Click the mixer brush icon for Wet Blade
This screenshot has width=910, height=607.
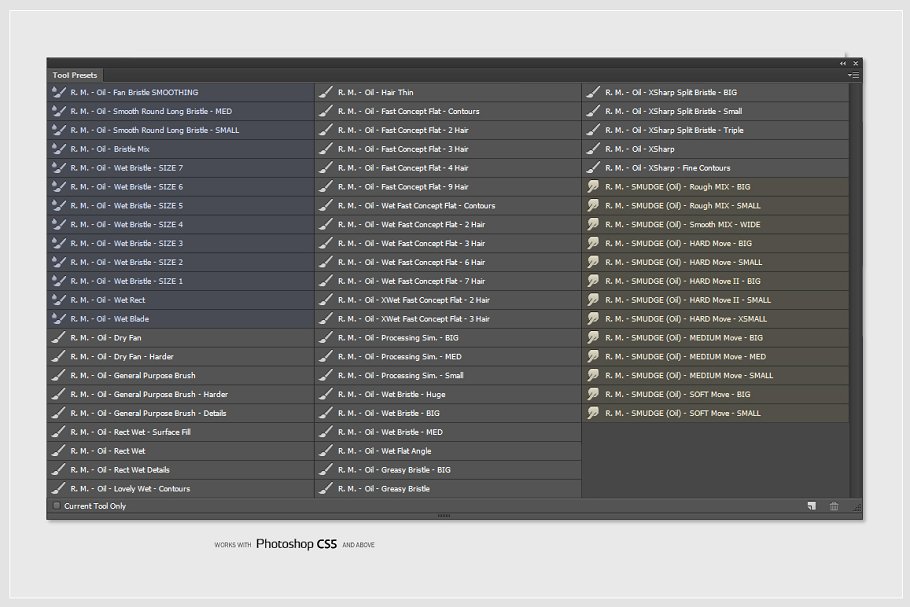click(58, 319)
